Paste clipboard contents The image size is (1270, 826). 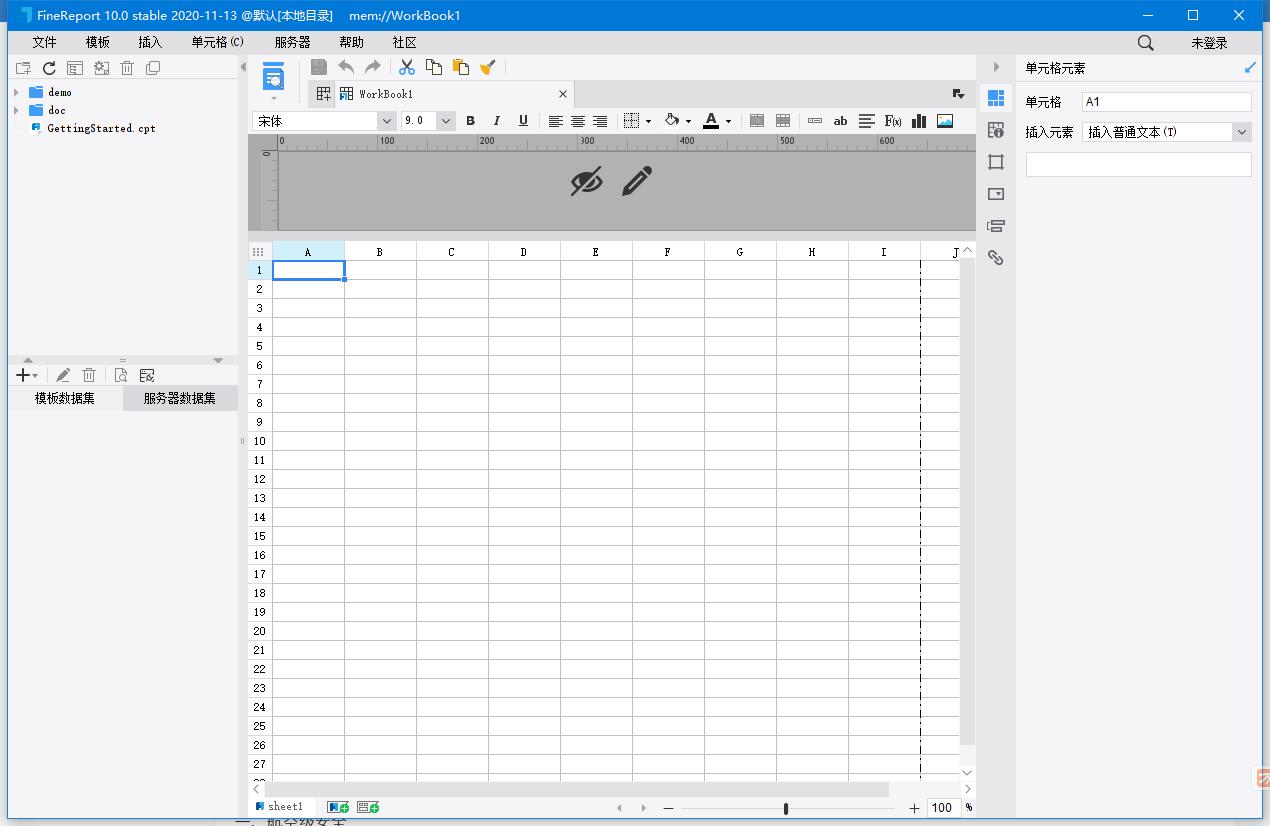tap(461, 67)
